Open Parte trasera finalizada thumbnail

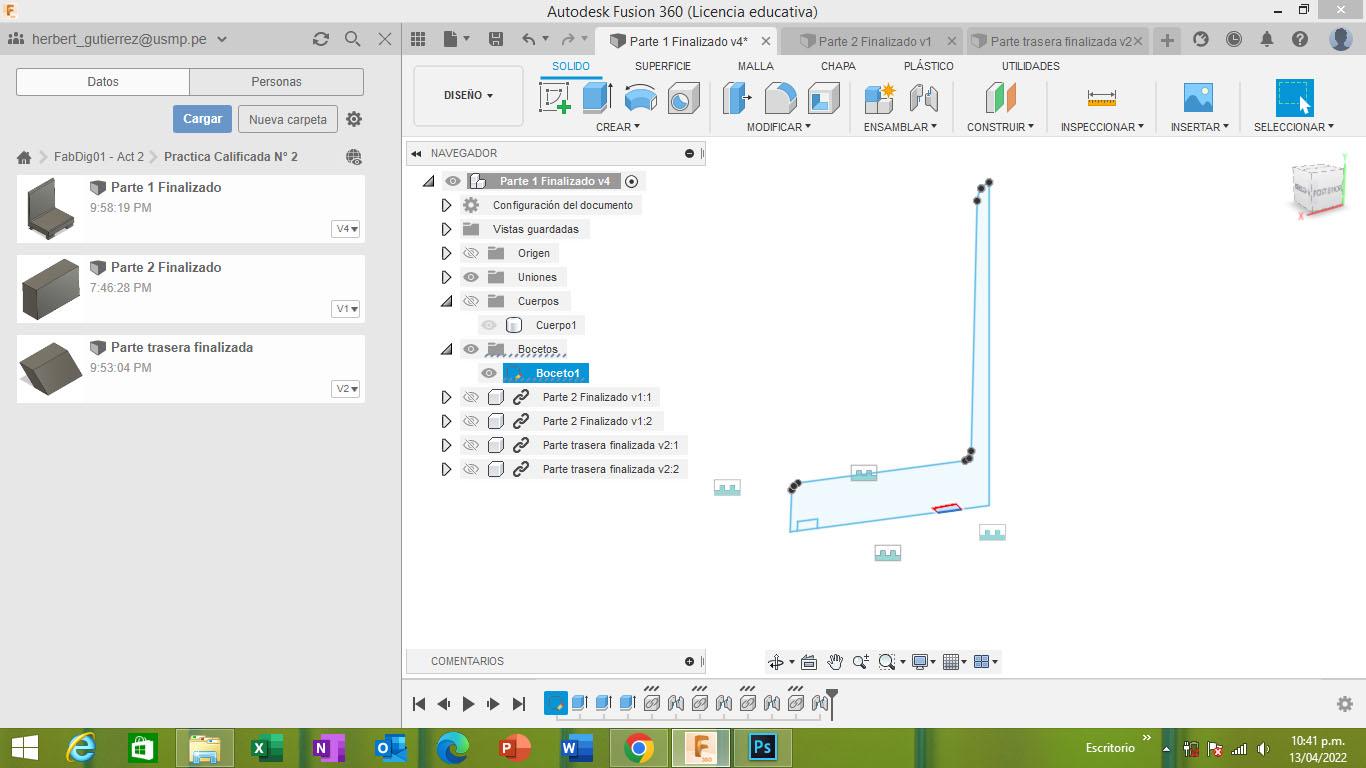[50, 368]
